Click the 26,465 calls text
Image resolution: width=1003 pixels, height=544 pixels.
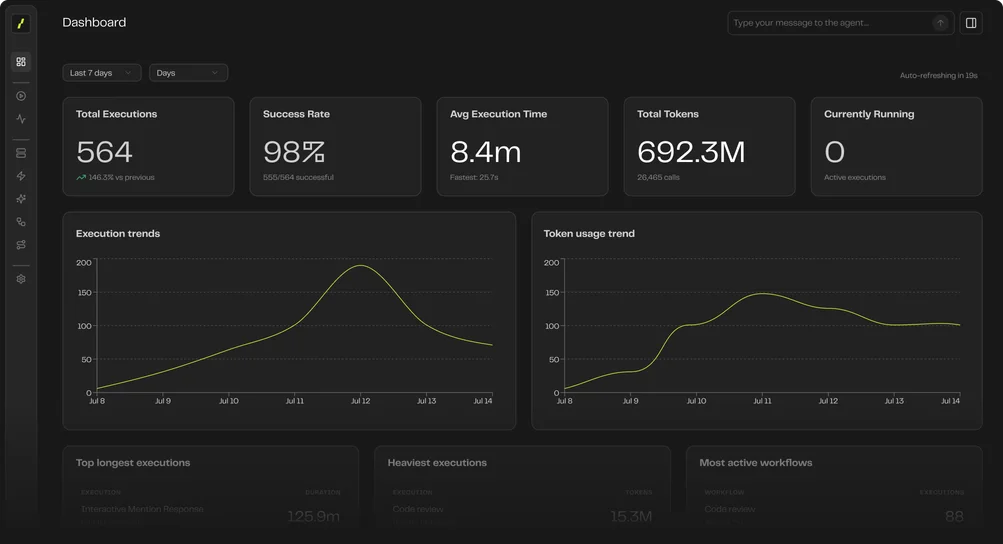(x=658, y=177)
